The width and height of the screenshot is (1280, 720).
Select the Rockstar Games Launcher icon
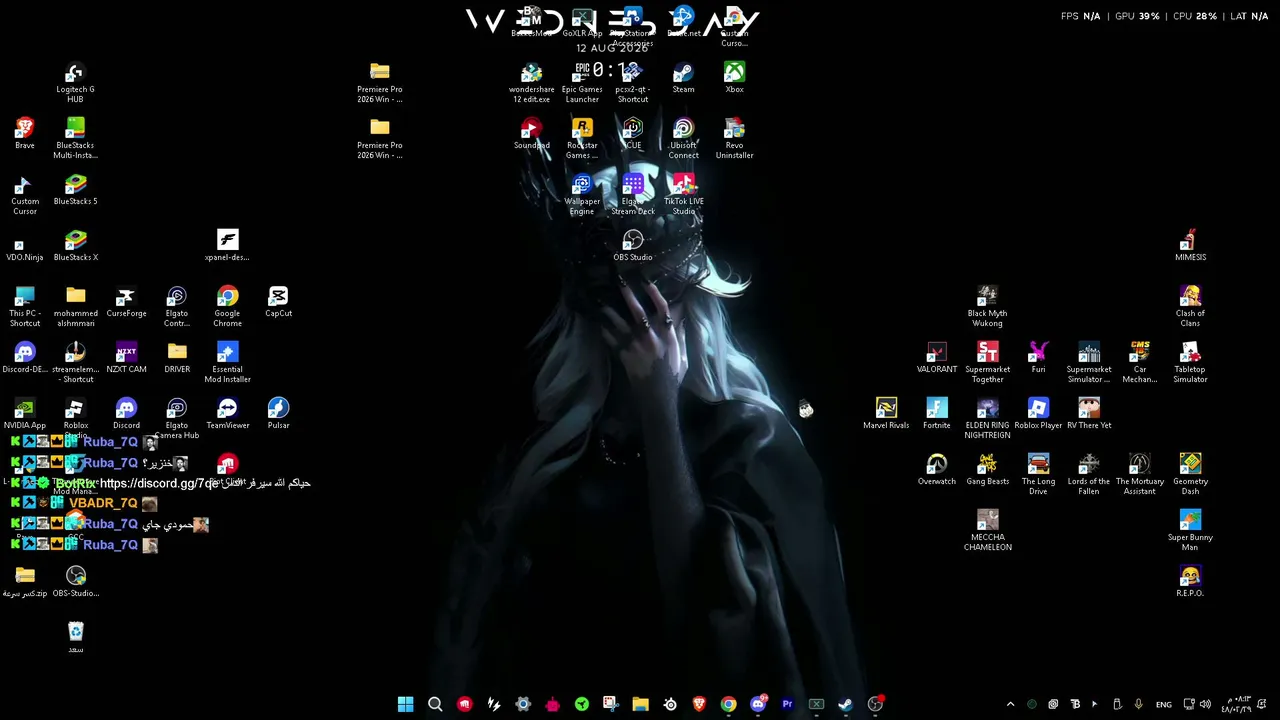click(x=582, y=139)
